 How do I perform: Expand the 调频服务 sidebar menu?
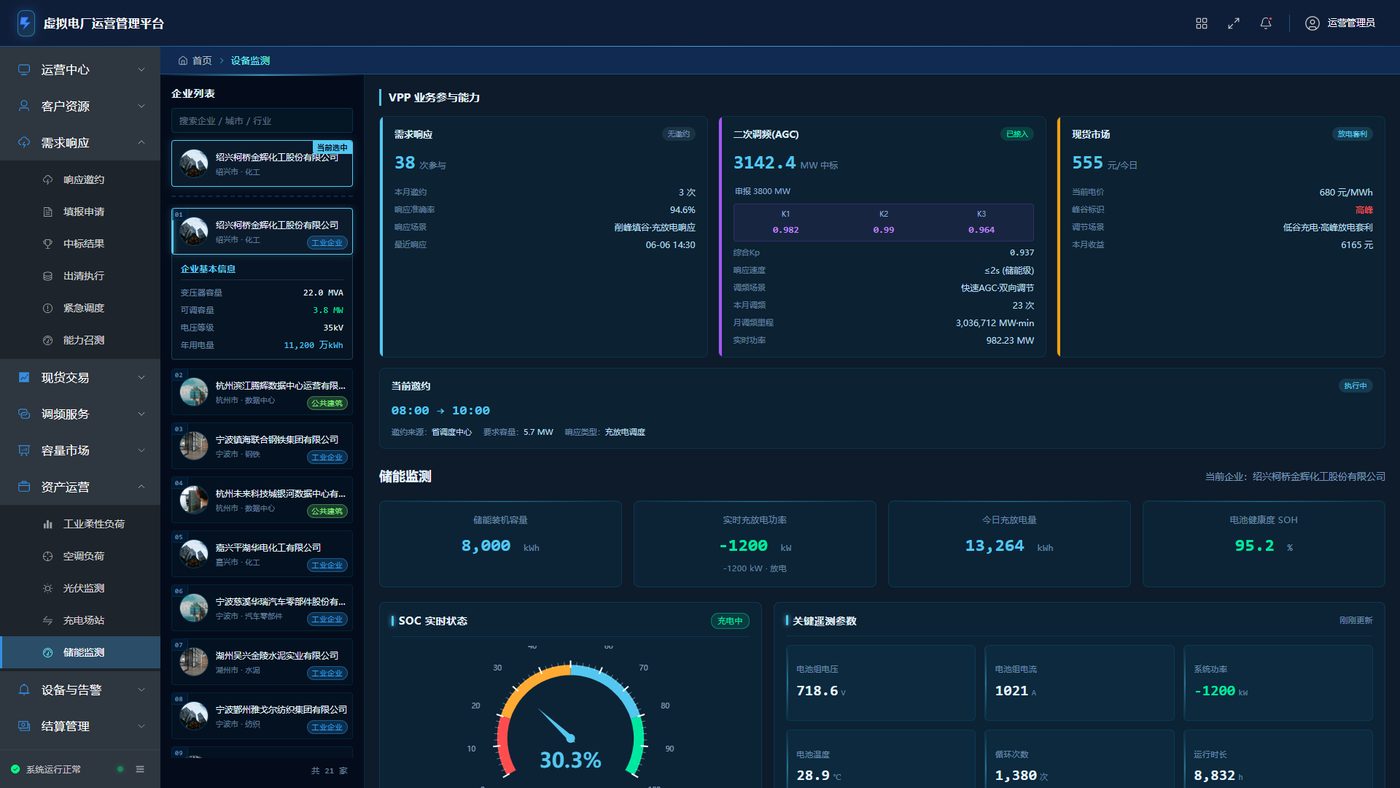(80, 414)
